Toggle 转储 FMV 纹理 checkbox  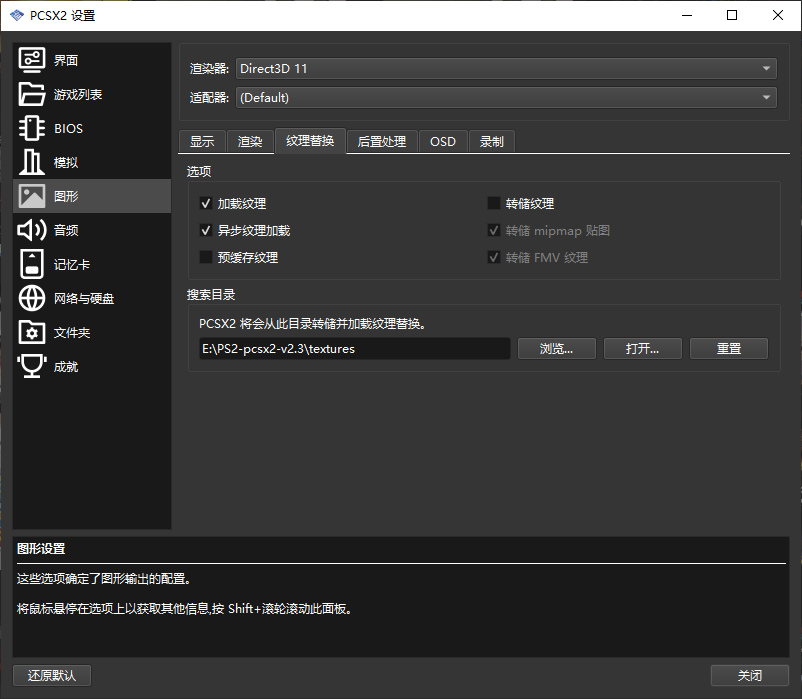(x=494, y=257)
